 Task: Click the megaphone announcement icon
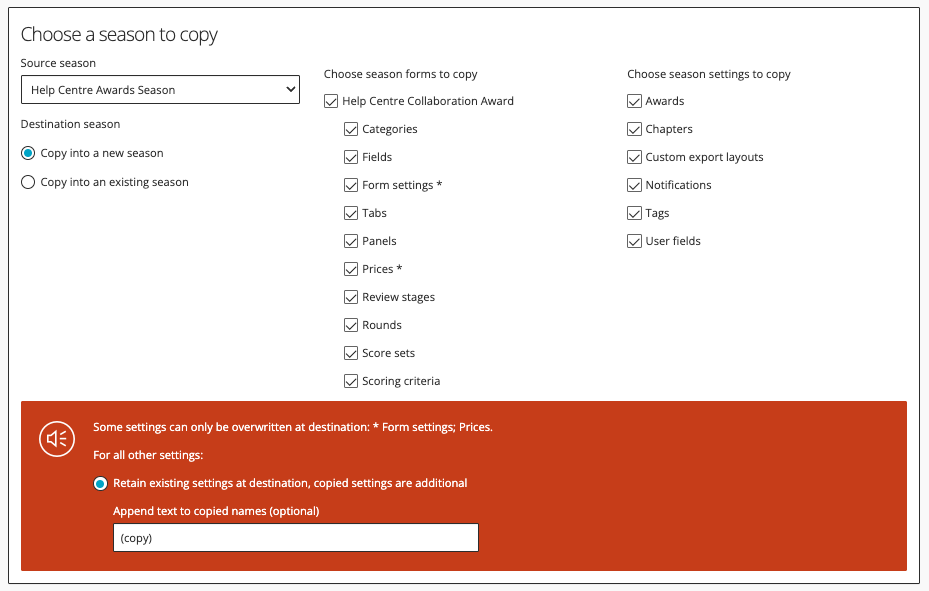57,439
